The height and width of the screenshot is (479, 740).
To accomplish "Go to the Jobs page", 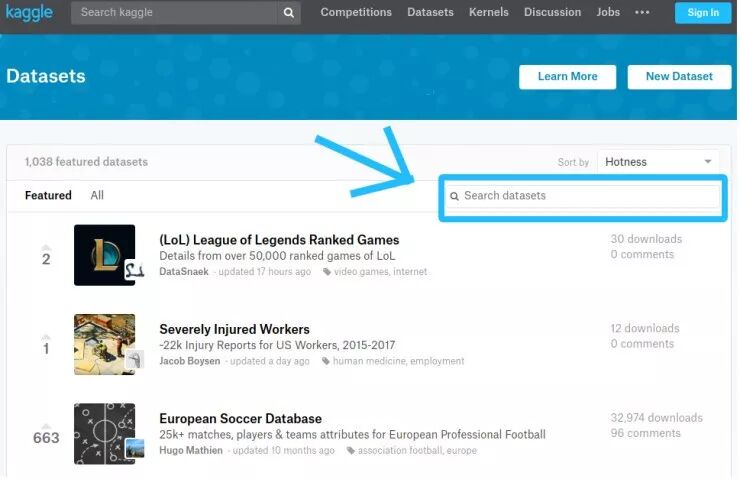I will 608,12.
